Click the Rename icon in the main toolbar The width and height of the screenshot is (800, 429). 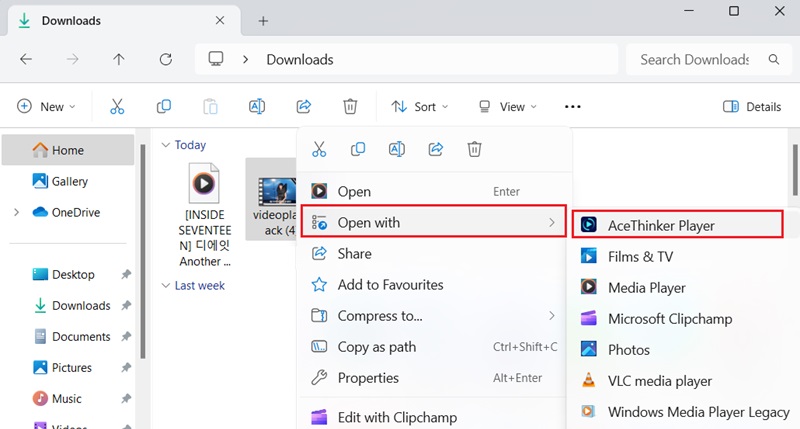coord(257,107)
